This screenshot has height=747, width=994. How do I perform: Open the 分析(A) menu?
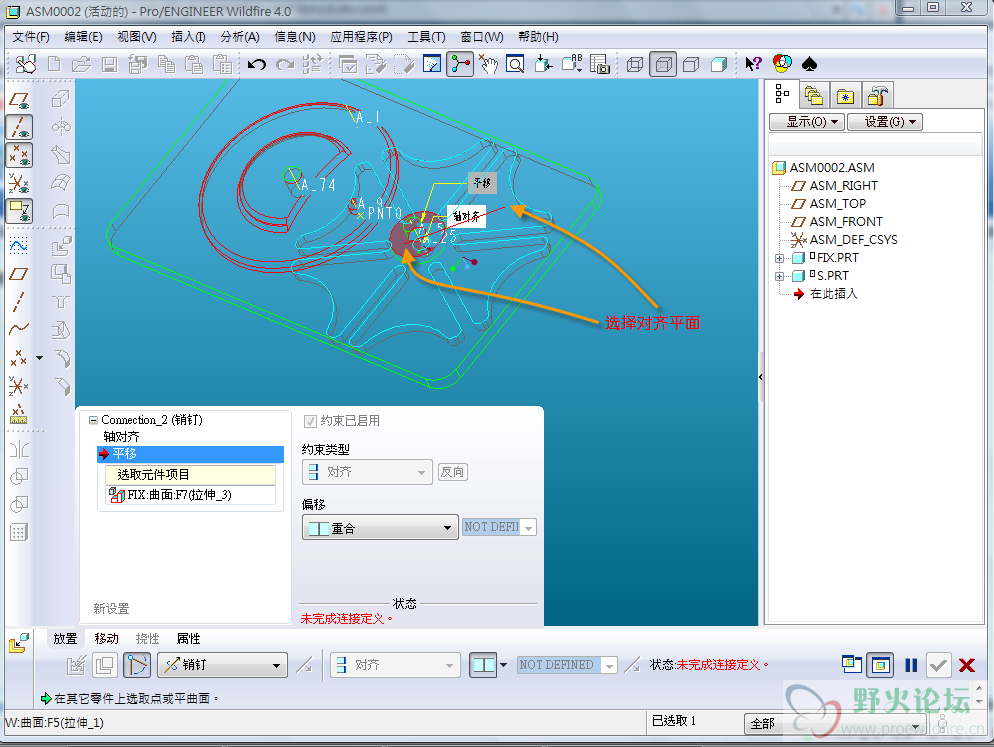coord(240,37)
